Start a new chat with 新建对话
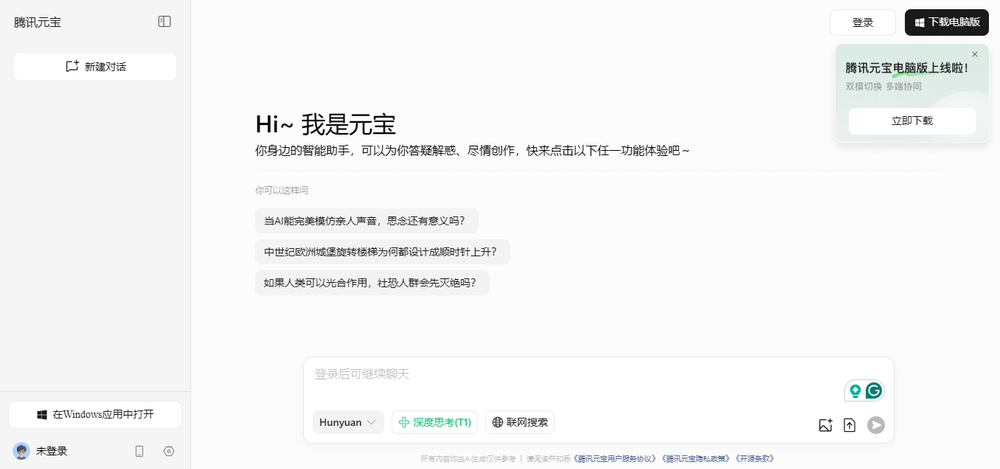This screenshot has width=1000, height=469. coord(95,66)
